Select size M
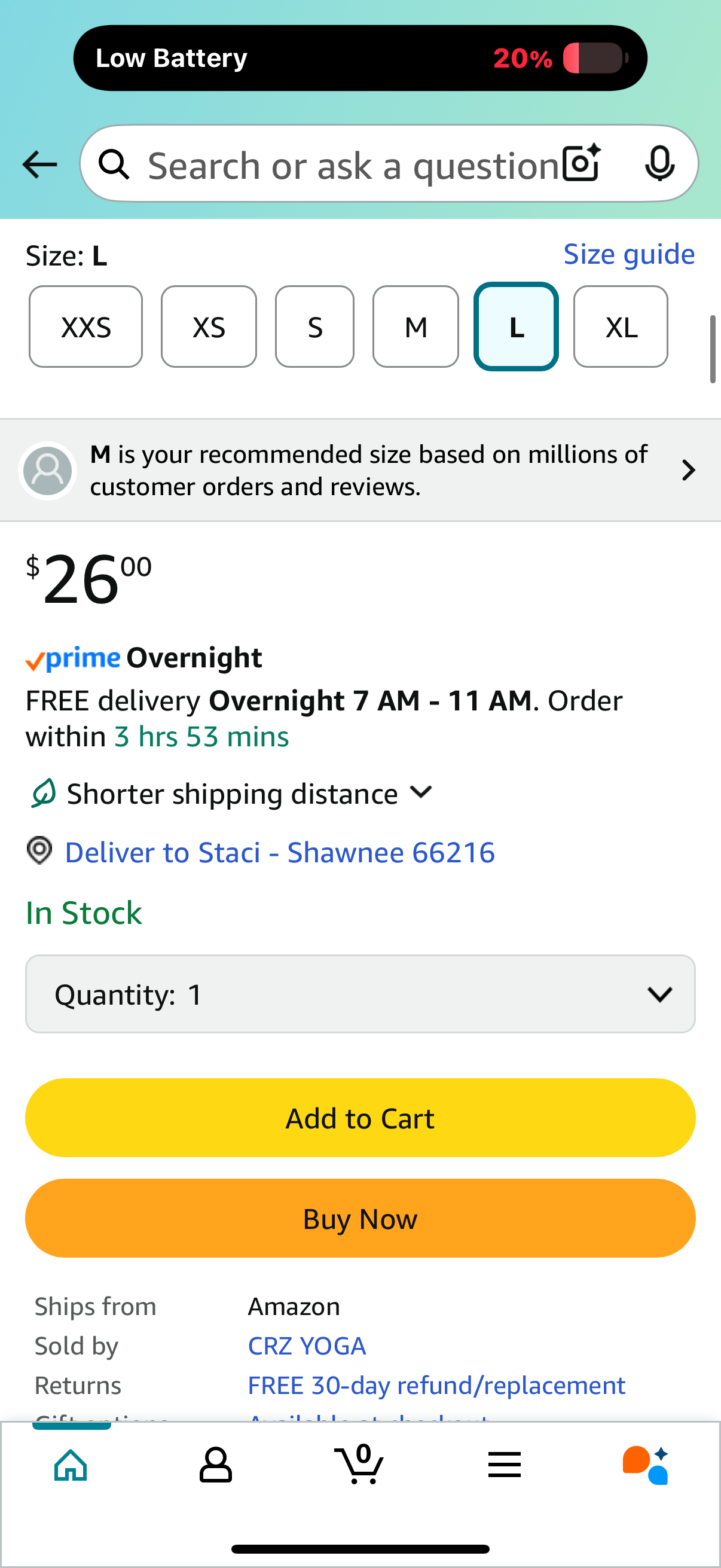This screenshot has height=1568, width=721. click(x=416, y=327)
